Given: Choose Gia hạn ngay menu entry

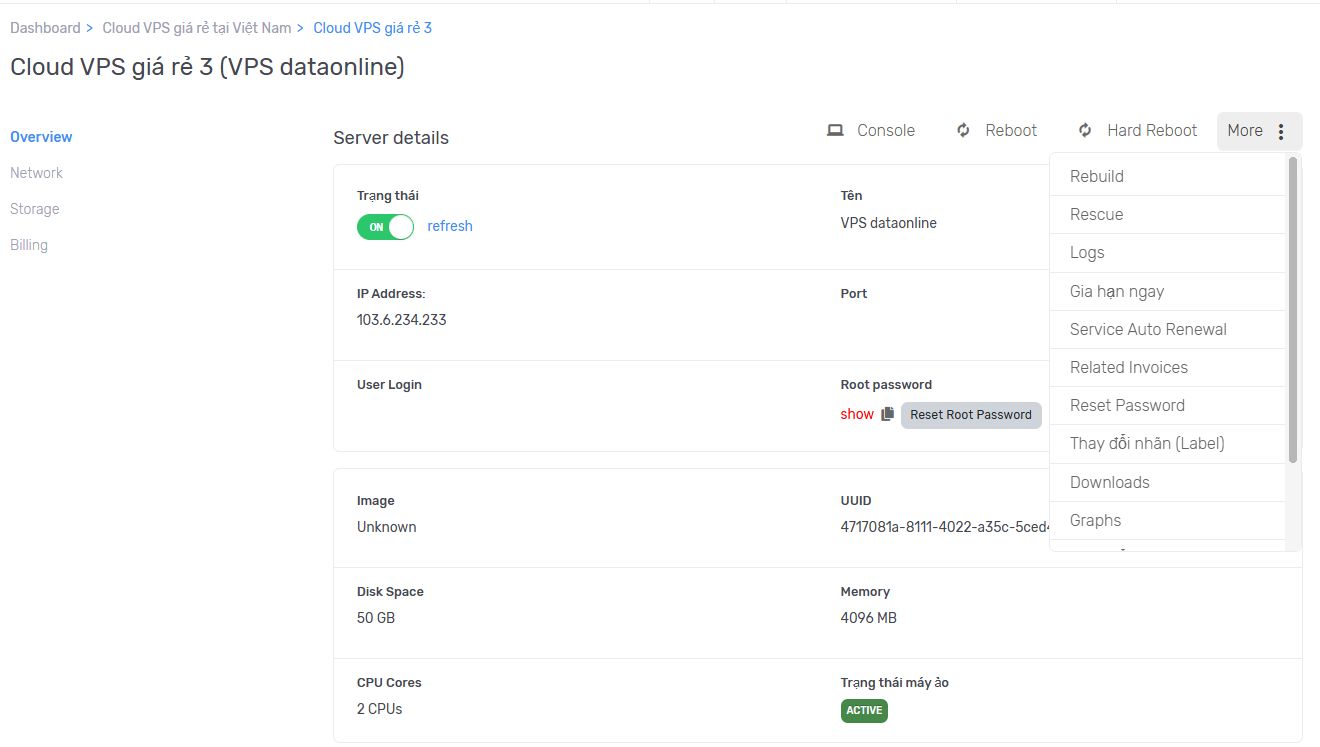Looking at the screenshot, I should [x=1167, y=291].
